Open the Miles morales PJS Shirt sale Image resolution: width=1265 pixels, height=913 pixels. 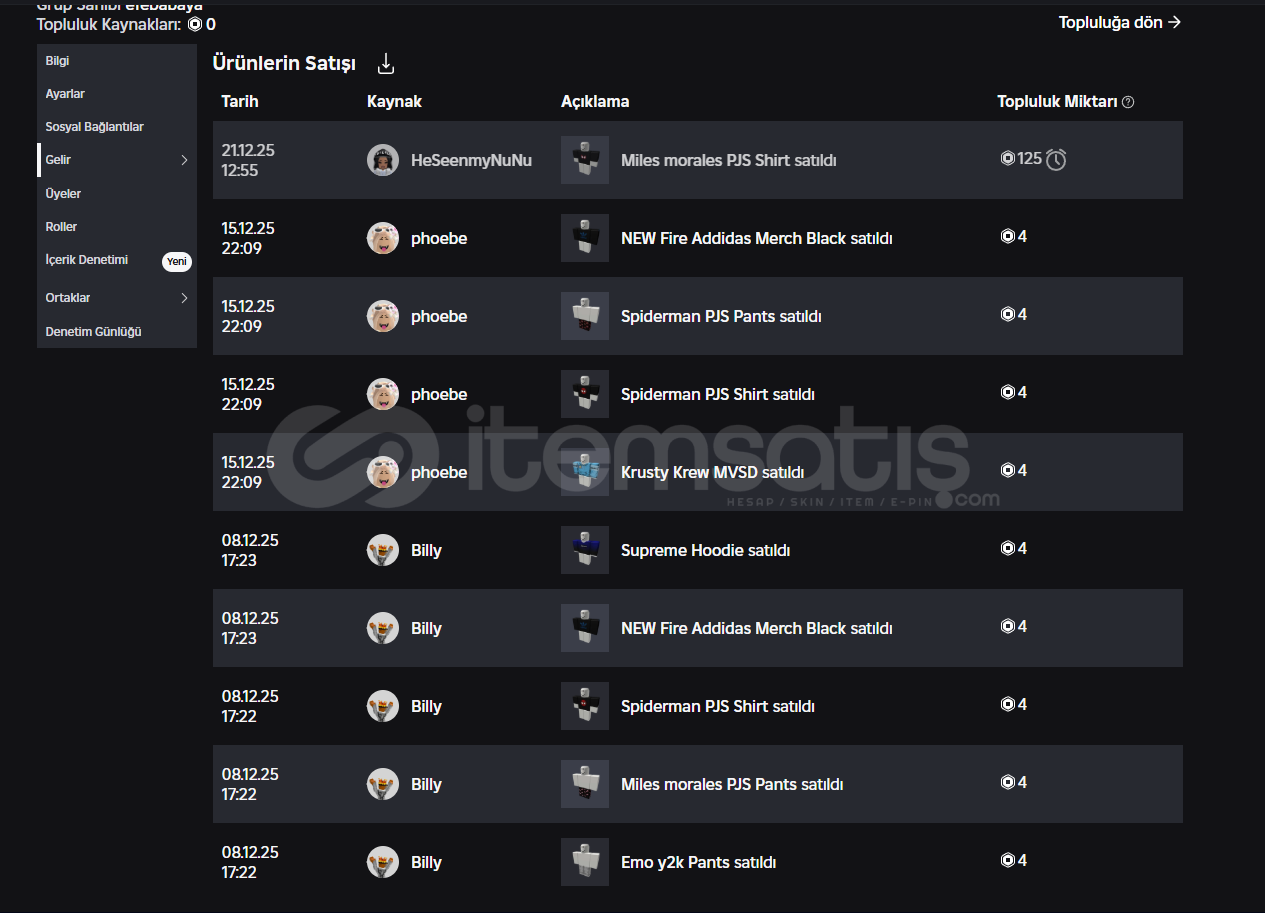click(728, 160)
